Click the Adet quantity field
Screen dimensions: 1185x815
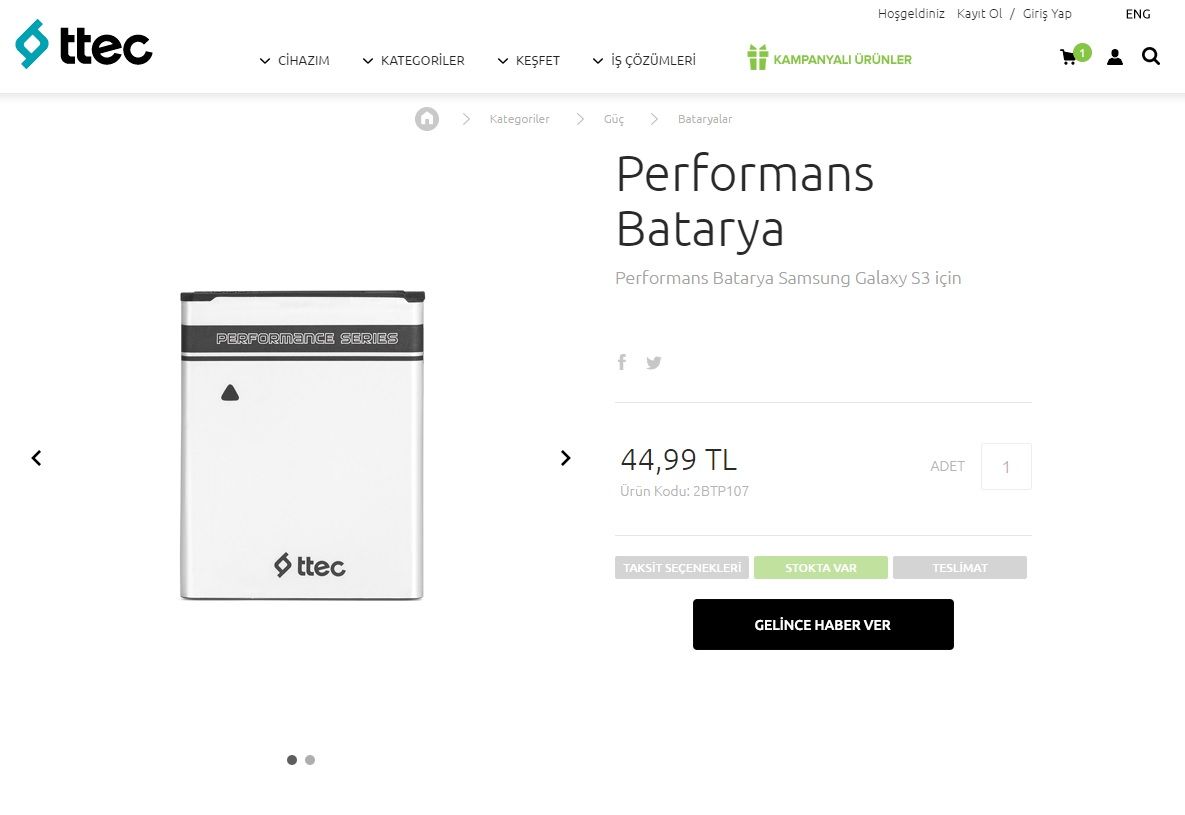(x=1006, y=467)
